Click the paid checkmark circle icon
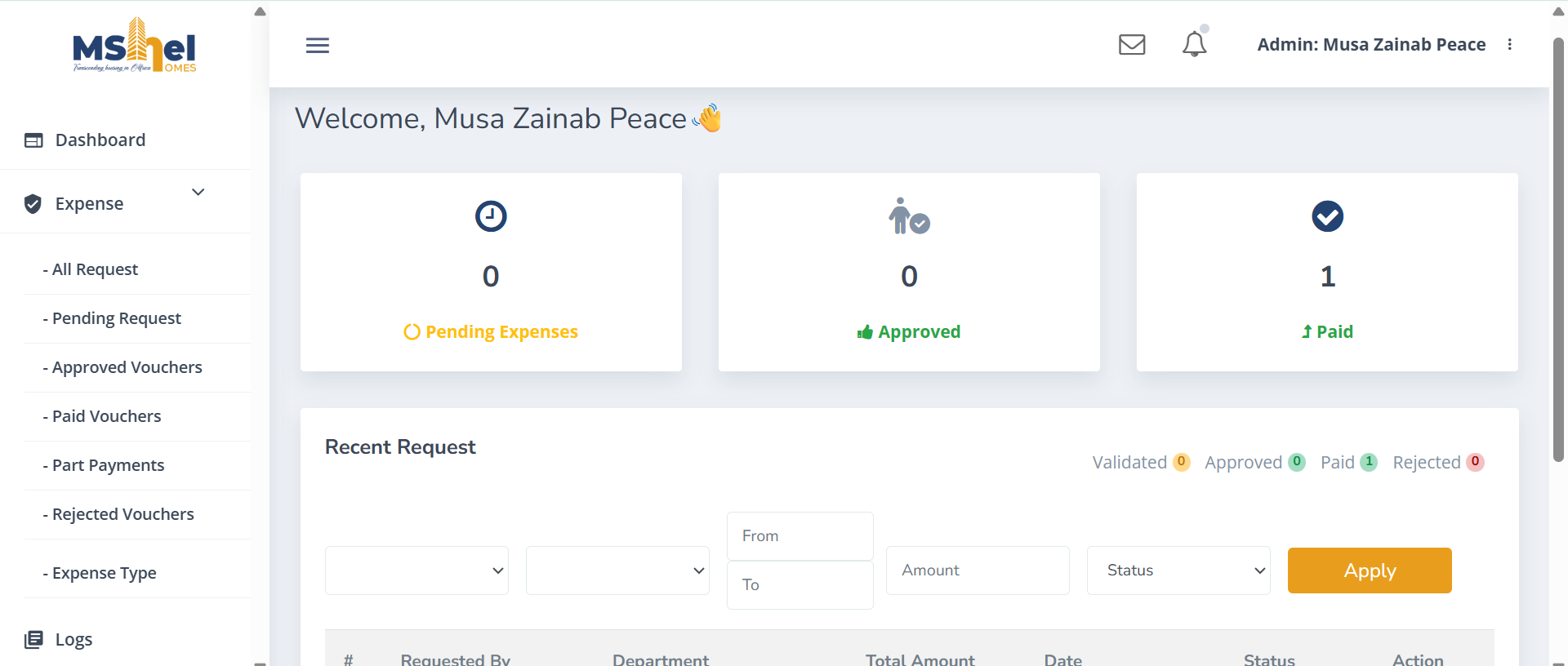This screenshot has height=666, width=1568. coord(1327,216)
